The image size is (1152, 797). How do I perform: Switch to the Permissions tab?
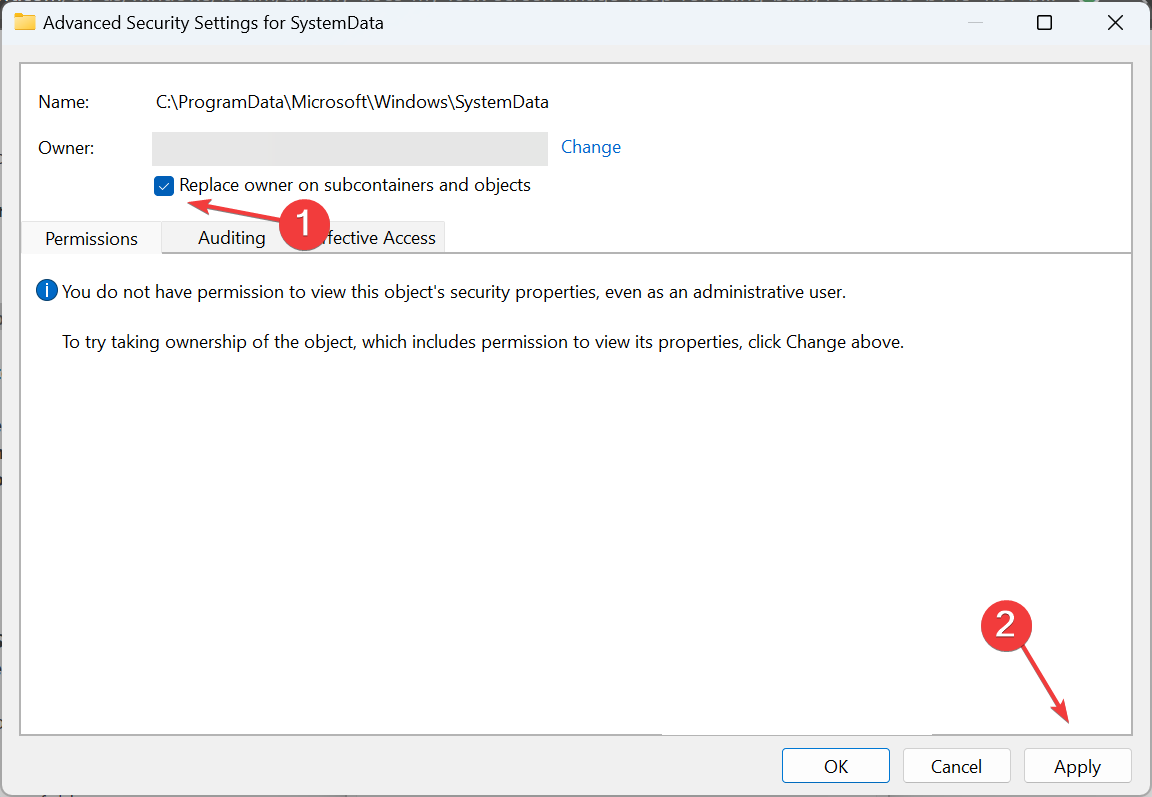(91, 238)
